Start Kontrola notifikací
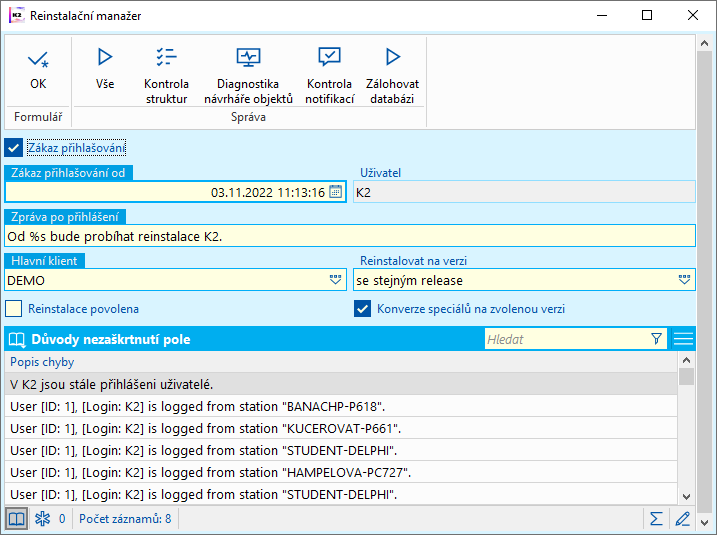Viewport: 717px width, 535px height. [x=329, y=58]
